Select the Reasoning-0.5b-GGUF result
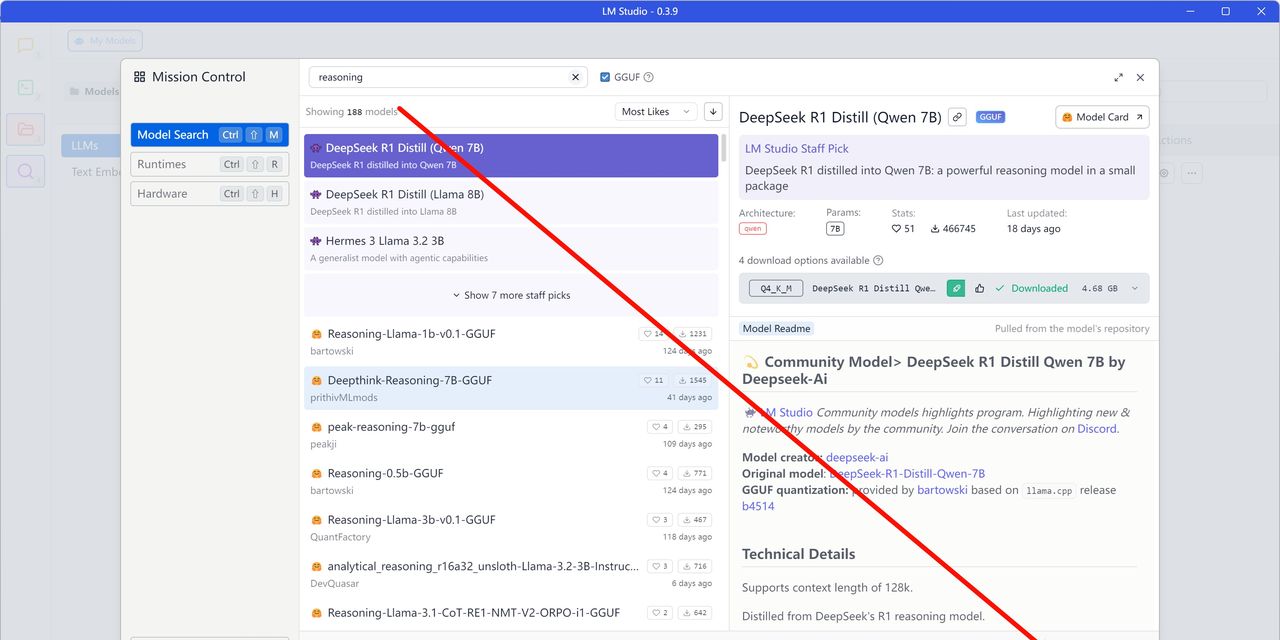1280x640 pixels. point(511,481)
